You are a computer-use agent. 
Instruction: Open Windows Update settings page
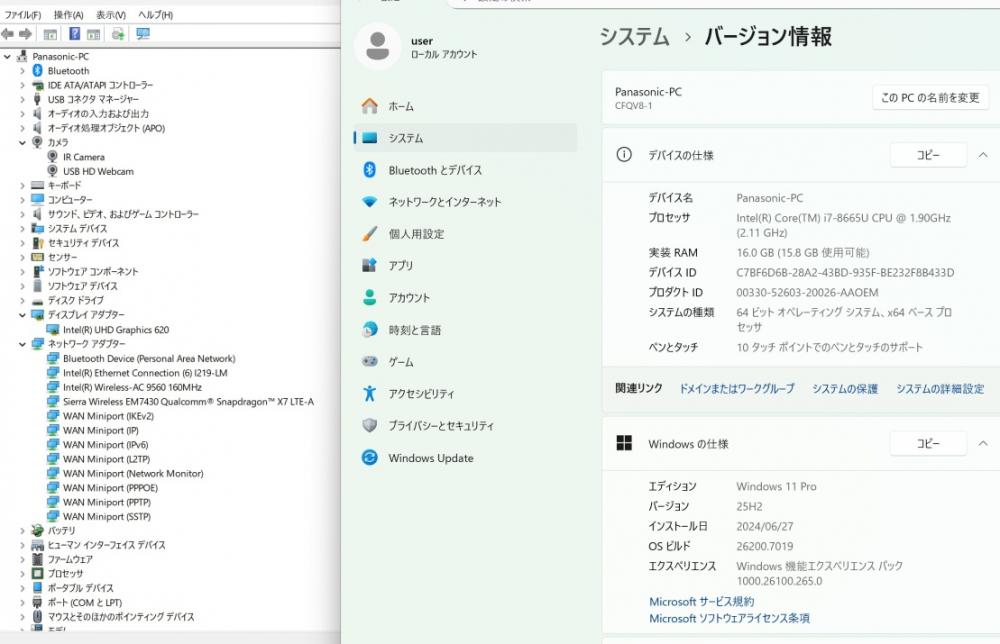(x=466, y=458)
